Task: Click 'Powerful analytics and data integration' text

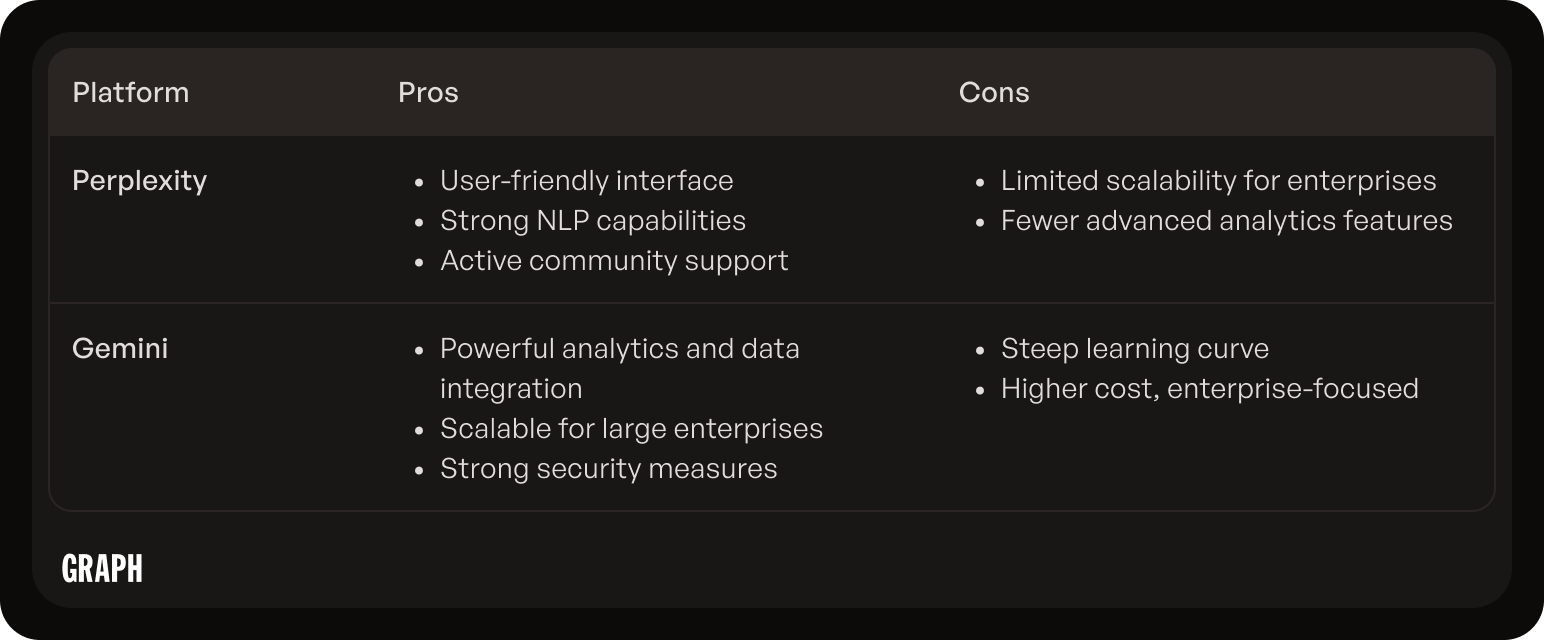Action: 620,369
